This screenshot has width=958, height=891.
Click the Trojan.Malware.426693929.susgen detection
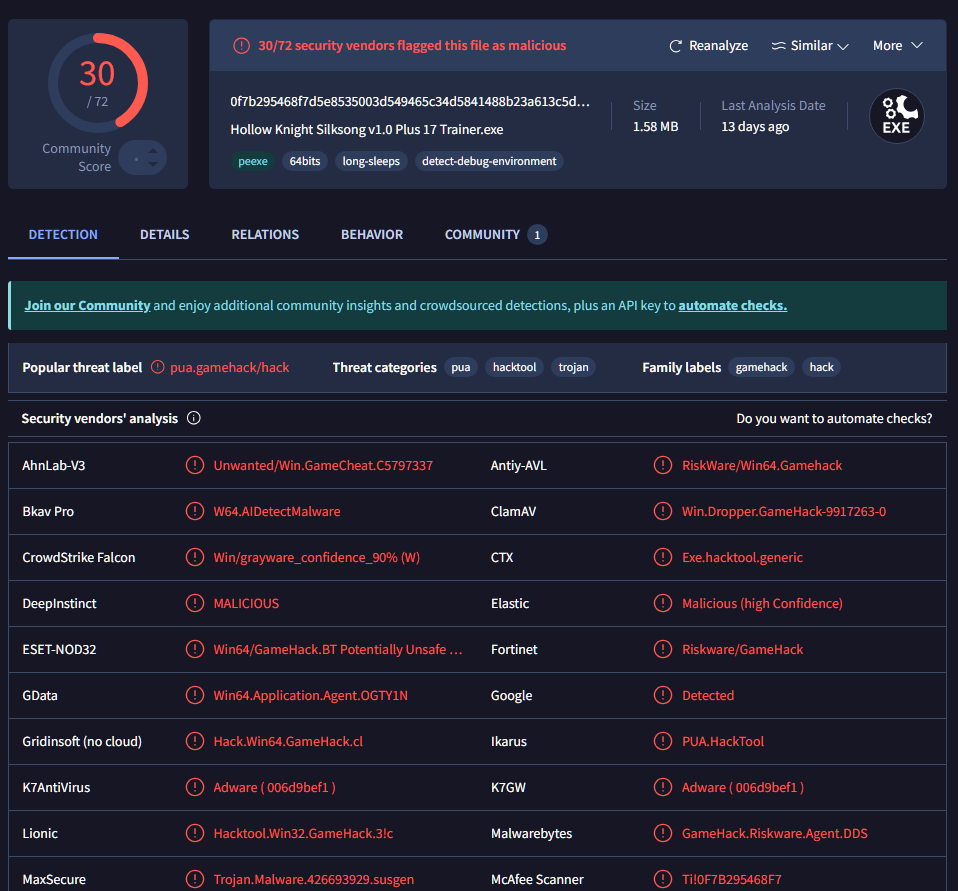point(313,879)
